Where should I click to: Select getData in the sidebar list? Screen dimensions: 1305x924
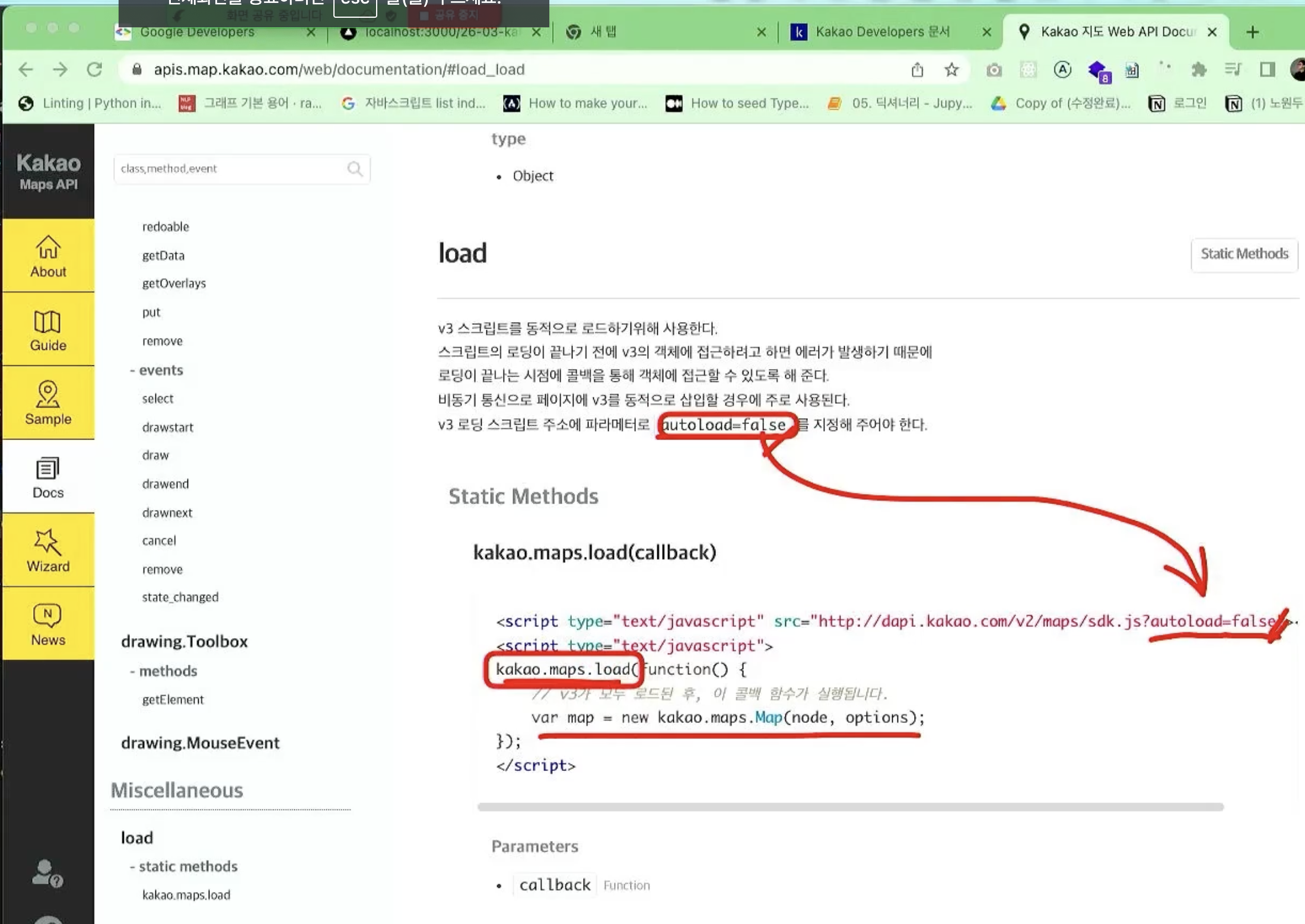(163, 256)
